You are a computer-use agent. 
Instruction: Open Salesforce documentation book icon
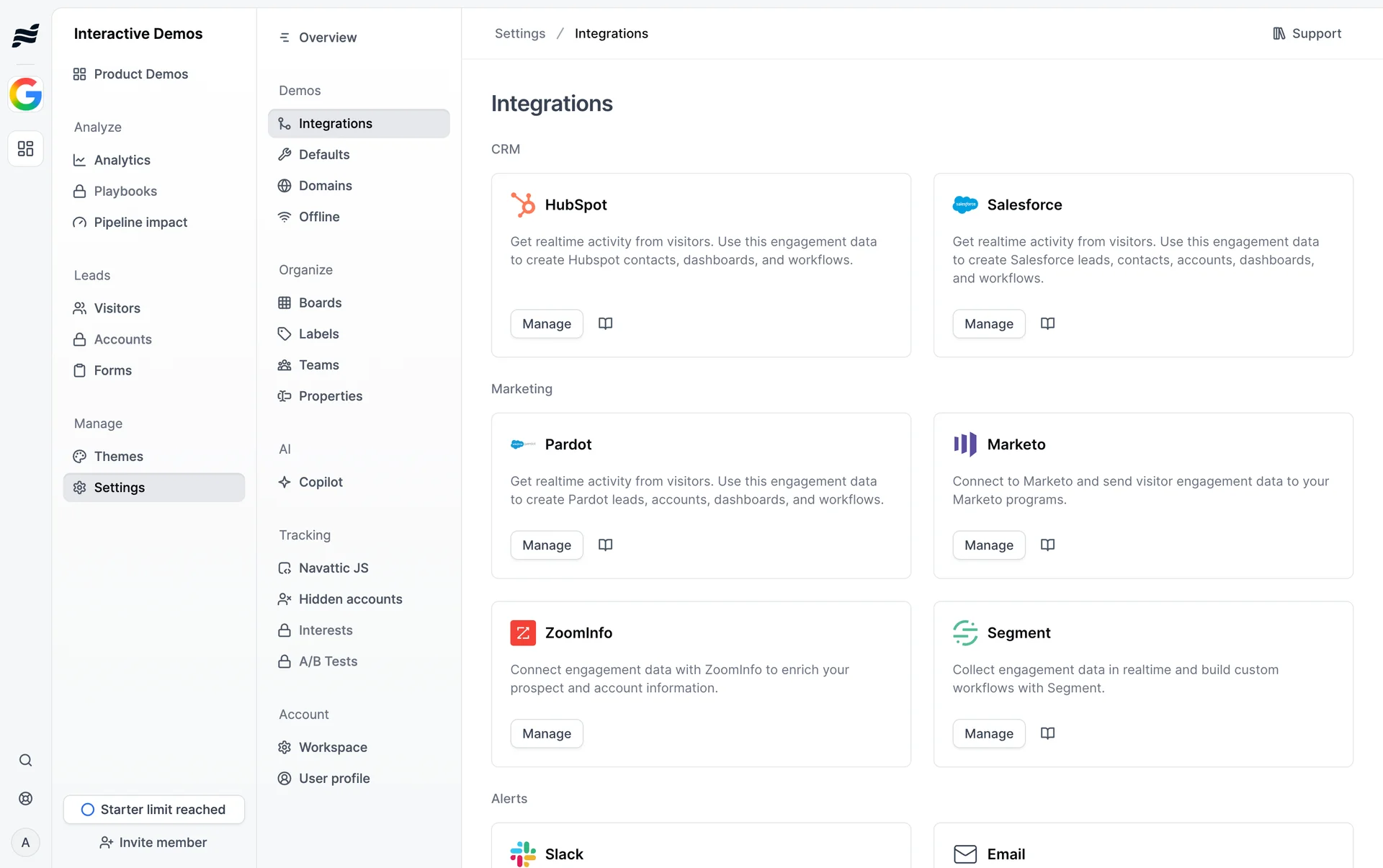click(x=1047, y=323)
